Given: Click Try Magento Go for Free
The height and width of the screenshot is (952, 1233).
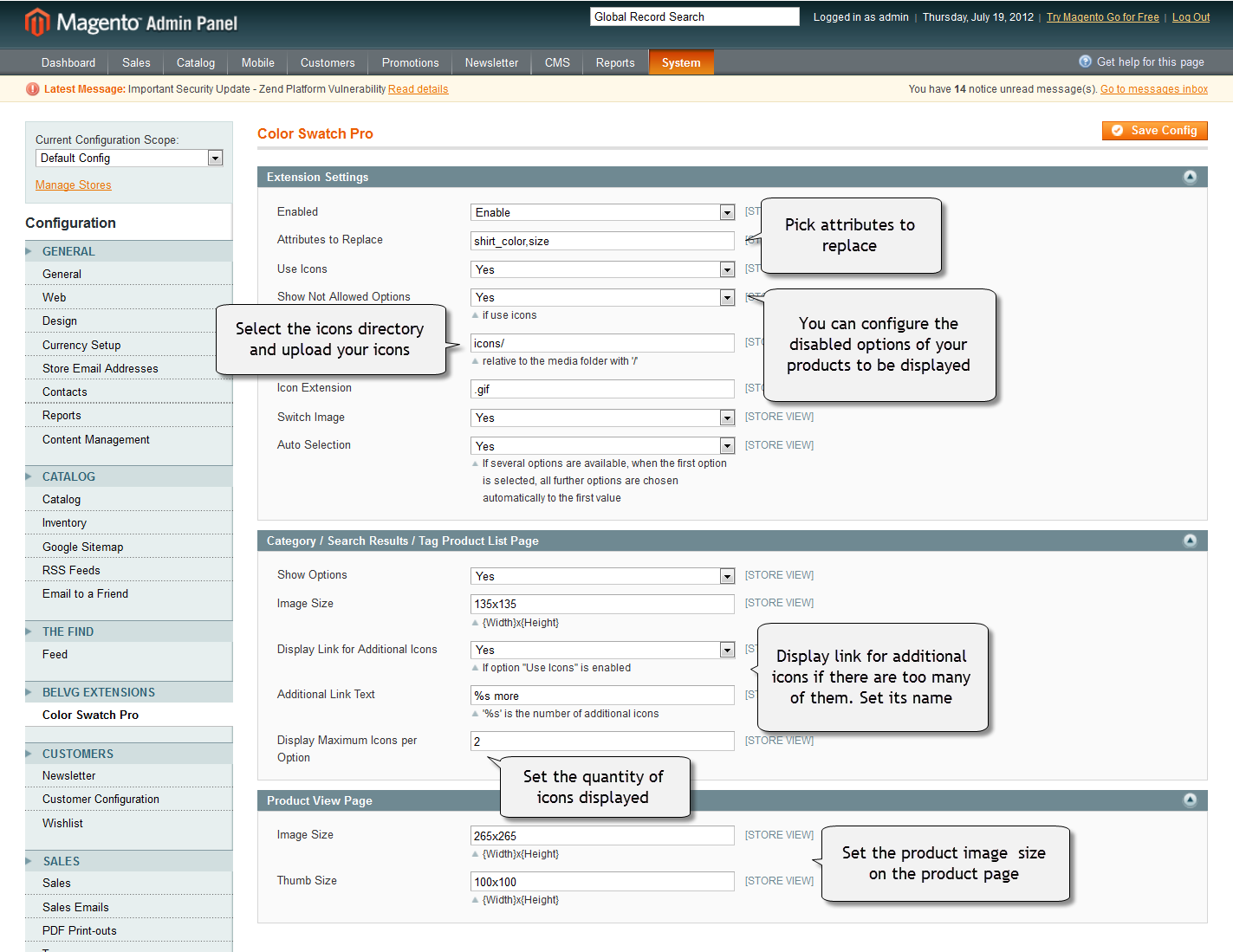Looking at the screenshot, I should pyautogui.click(x=1102, y=17).
